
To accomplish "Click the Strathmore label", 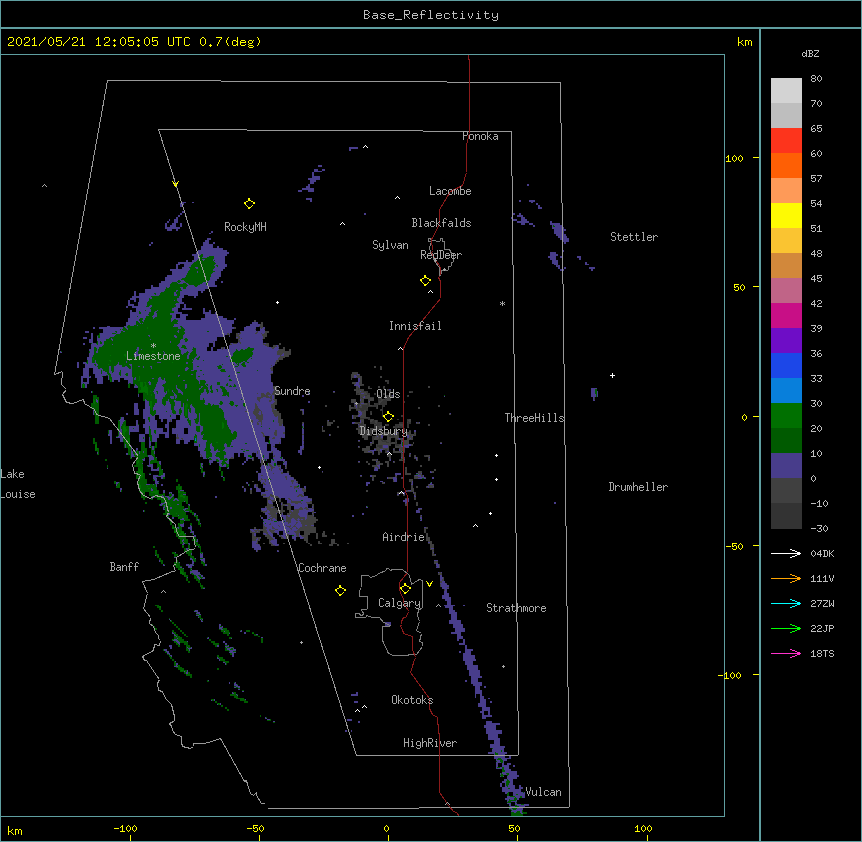I will [x=516, y=608].
